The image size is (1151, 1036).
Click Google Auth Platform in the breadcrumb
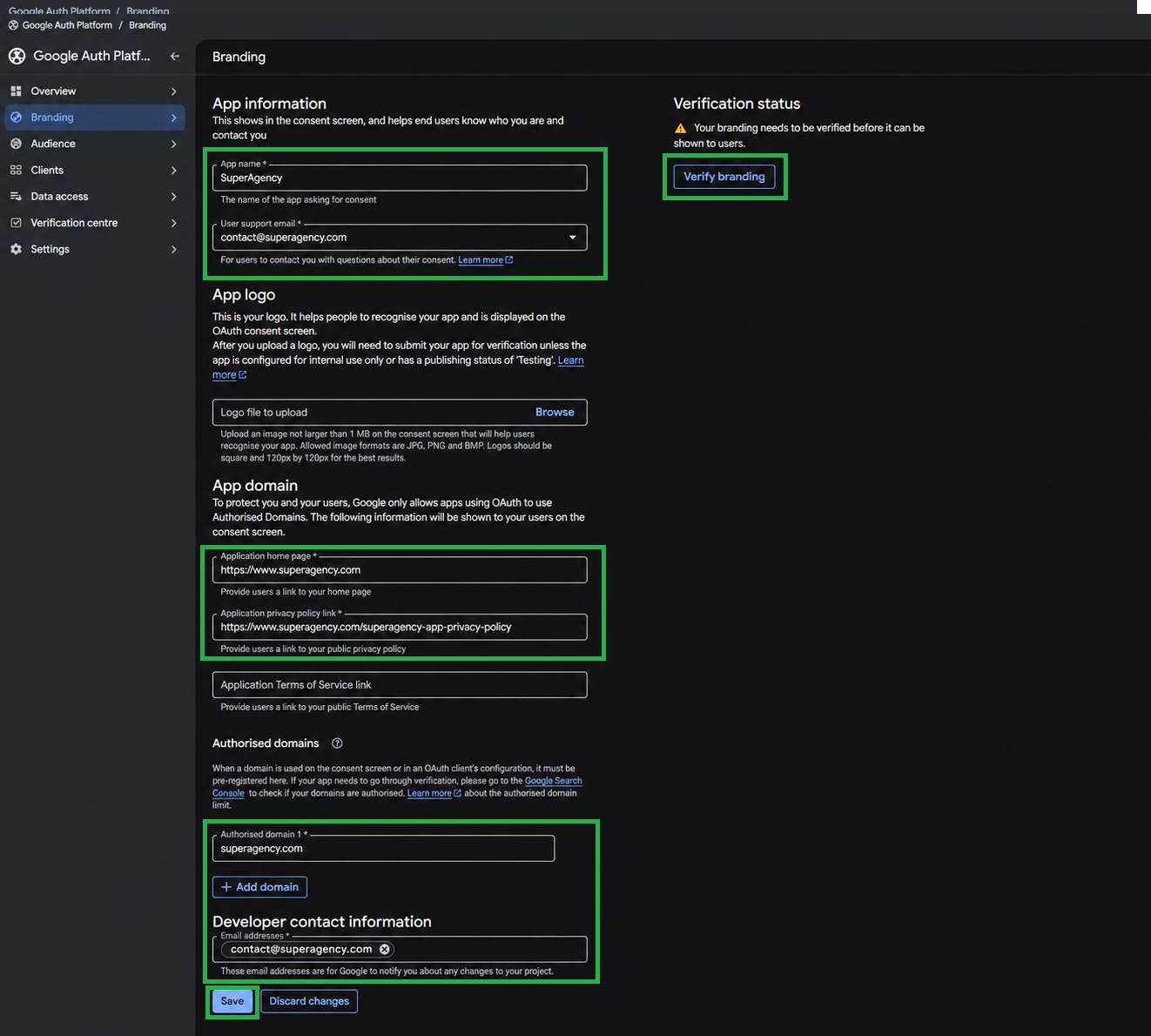(x=67, y=25)
